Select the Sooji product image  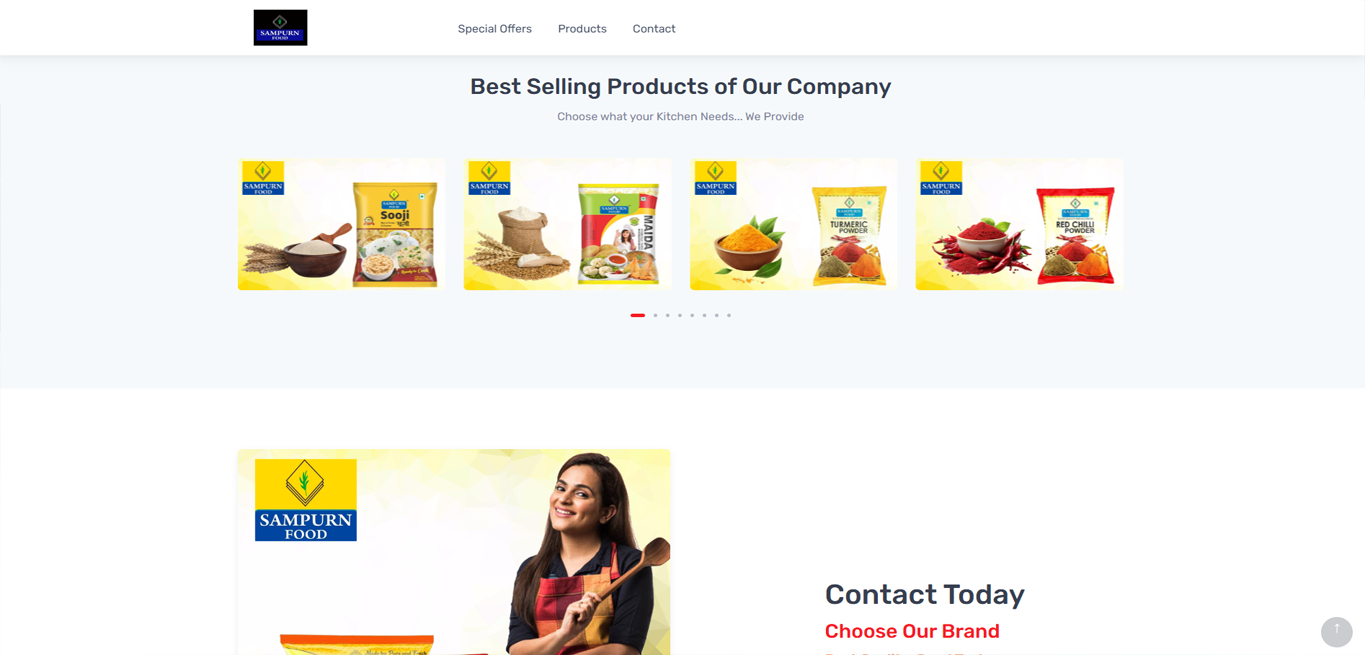click(341, 224)
